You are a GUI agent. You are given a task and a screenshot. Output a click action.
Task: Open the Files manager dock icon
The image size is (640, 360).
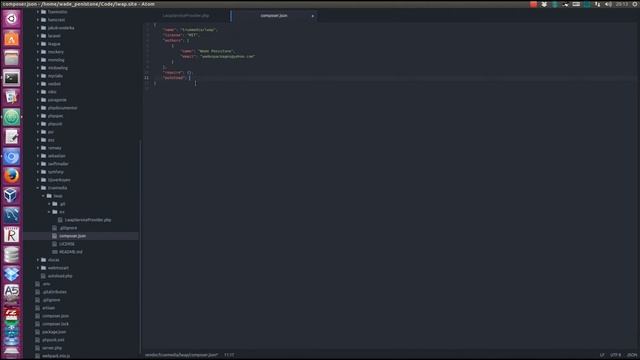(11, 58)
